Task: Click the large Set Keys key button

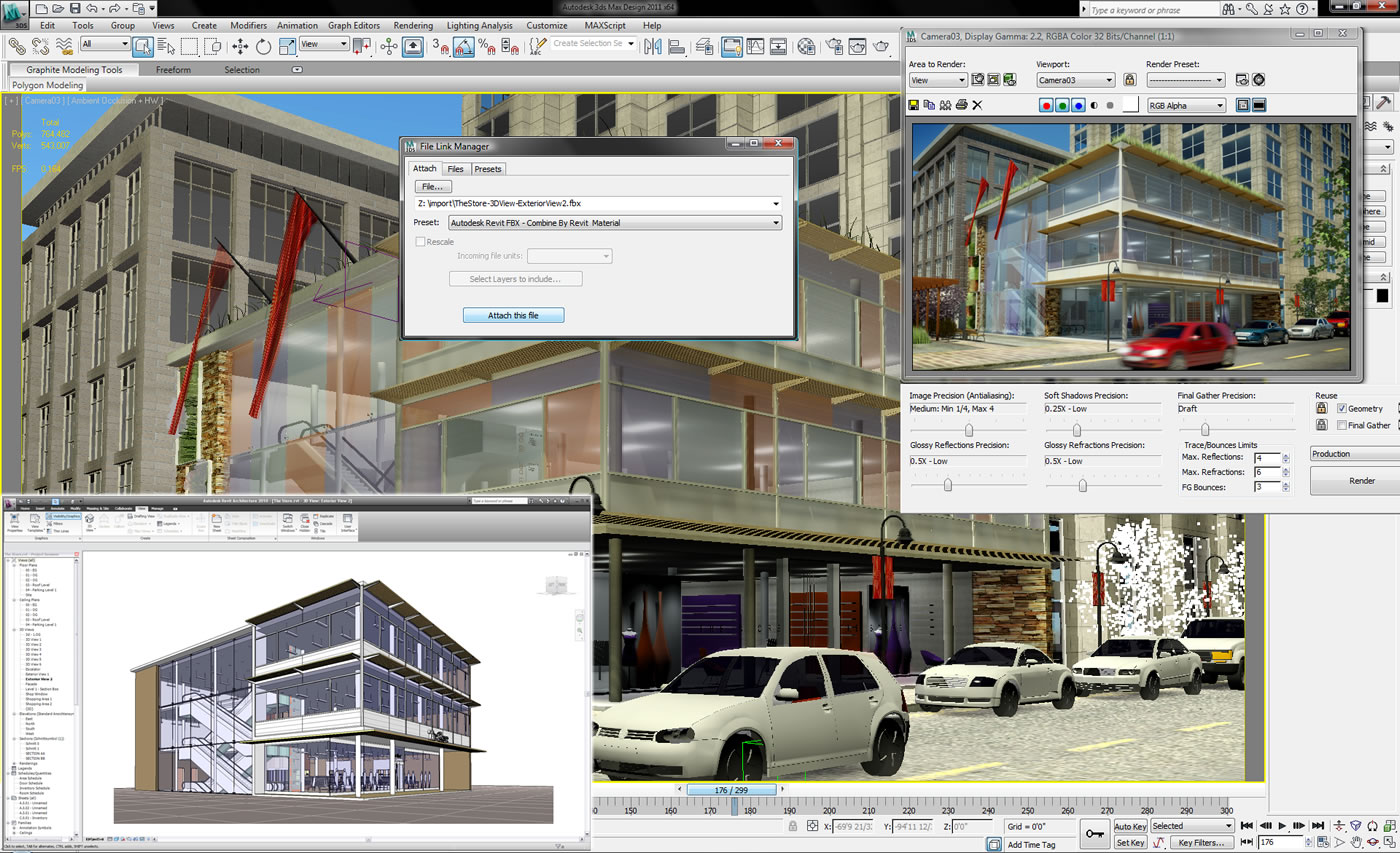Action: point(1093,833)
